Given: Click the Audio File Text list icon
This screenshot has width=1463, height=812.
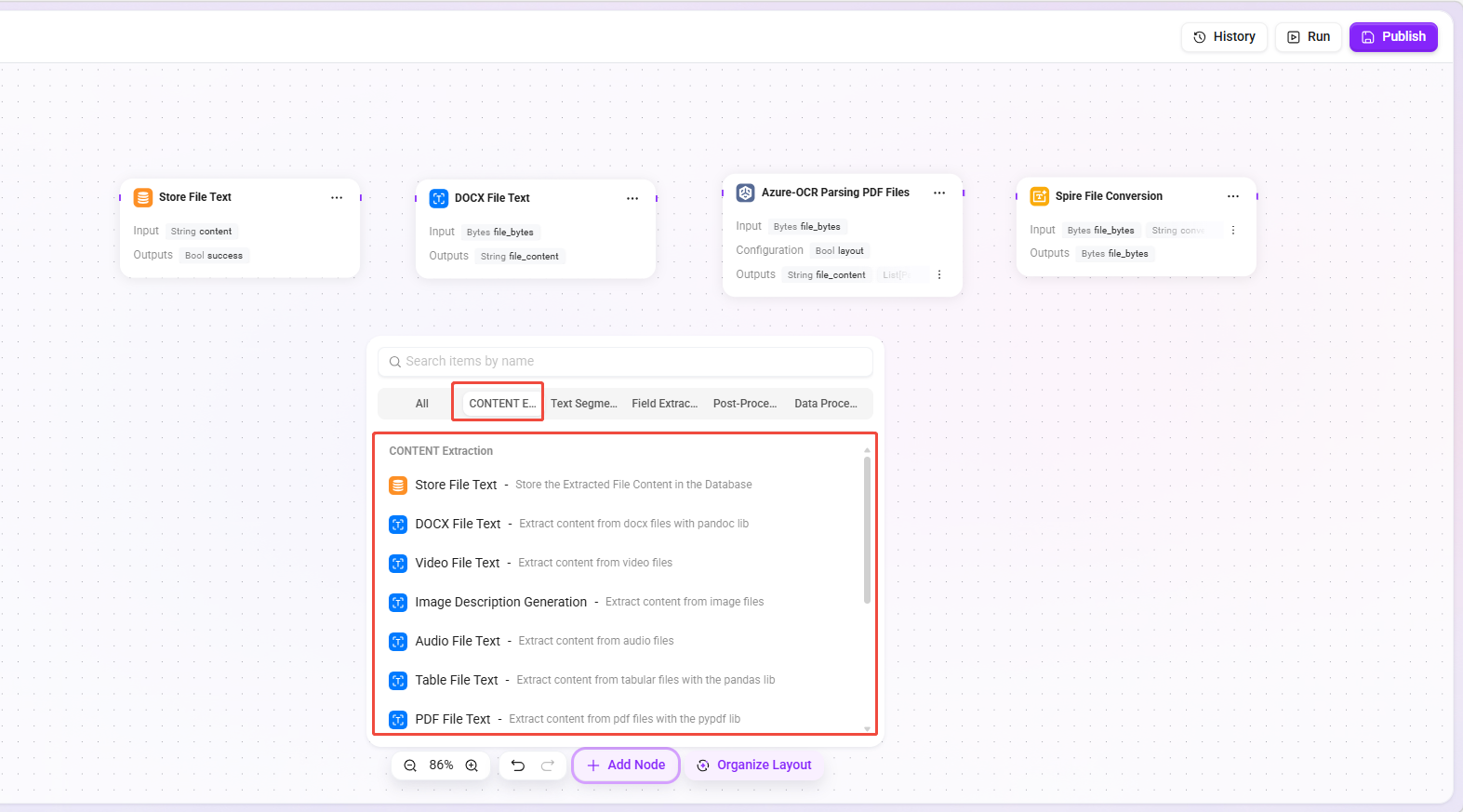Looking at the screenshot, I should 398,642.
